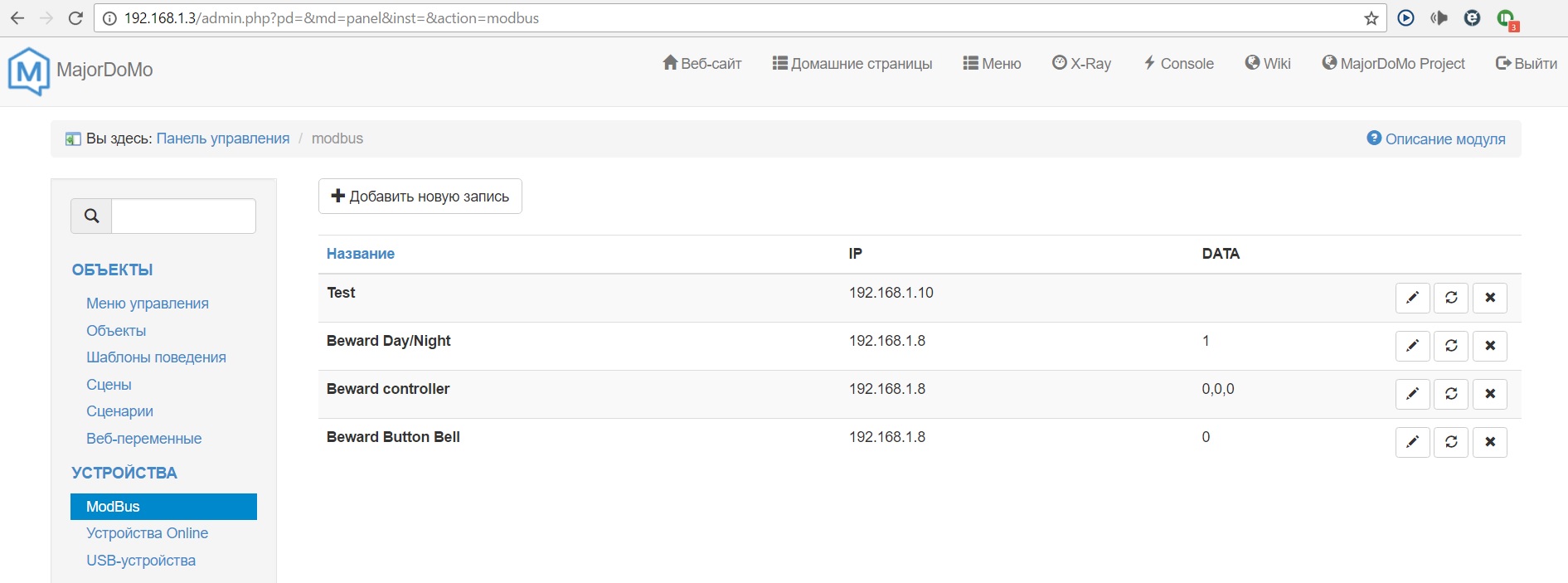Open the Описание модуля help link

tap(1436, 139)
